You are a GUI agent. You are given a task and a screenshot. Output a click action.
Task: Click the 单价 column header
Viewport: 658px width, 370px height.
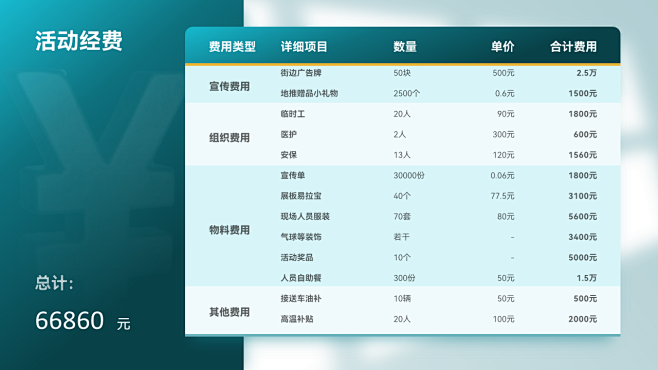pyautogui.click(x=503, y=47)
